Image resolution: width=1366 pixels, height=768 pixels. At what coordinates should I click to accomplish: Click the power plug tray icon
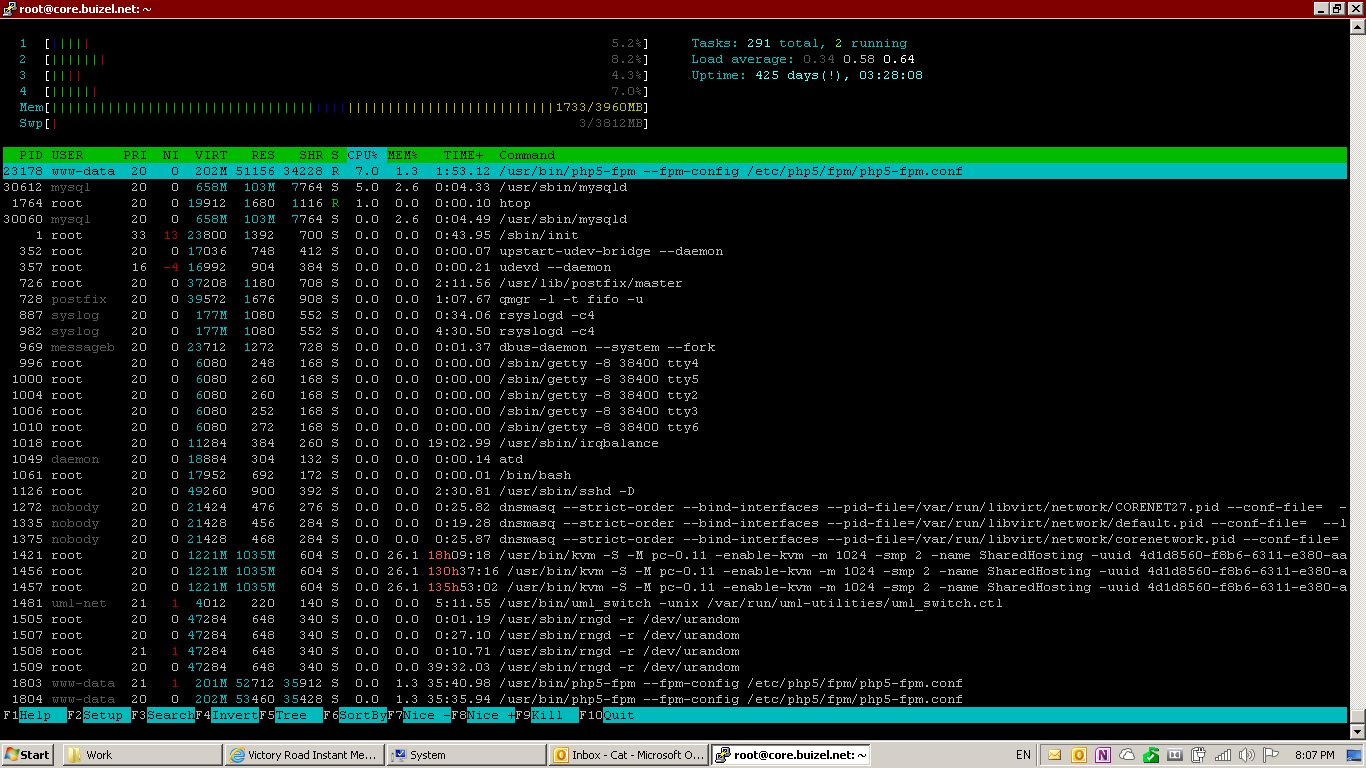point(1199,755)
